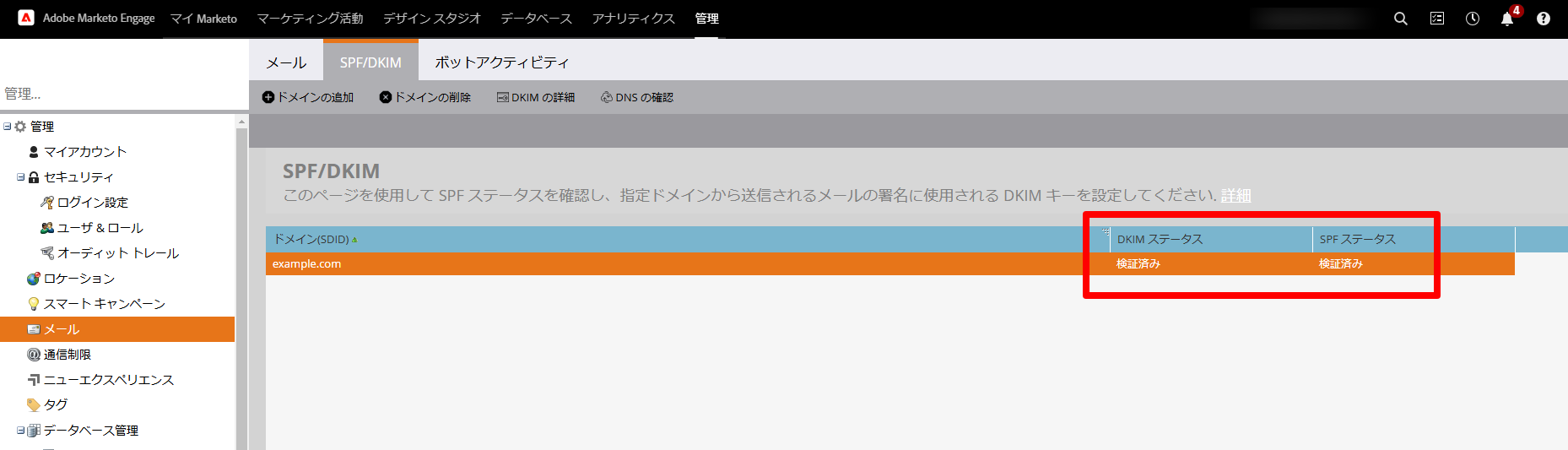Click the SPF ステータス column header

click(1414, 239)
